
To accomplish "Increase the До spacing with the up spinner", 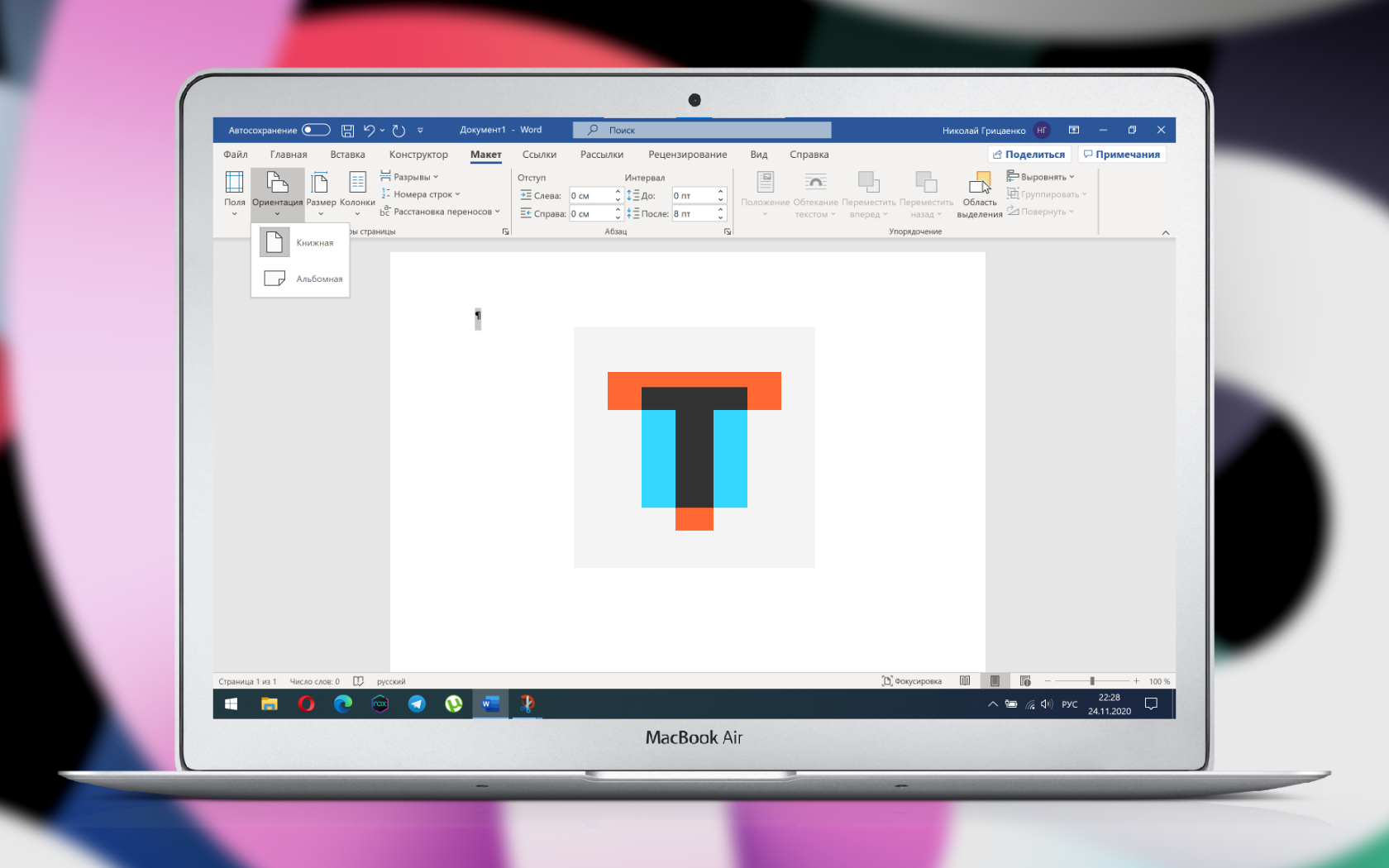I will coord(721,192).
